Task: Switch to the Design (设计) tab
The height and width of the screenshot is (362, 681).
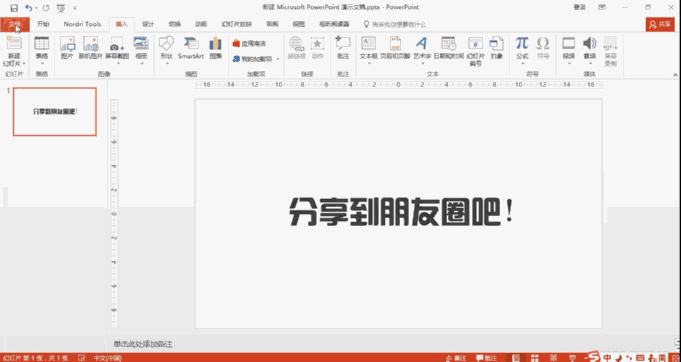Action: pyautogui.click(x=148, y=24)
